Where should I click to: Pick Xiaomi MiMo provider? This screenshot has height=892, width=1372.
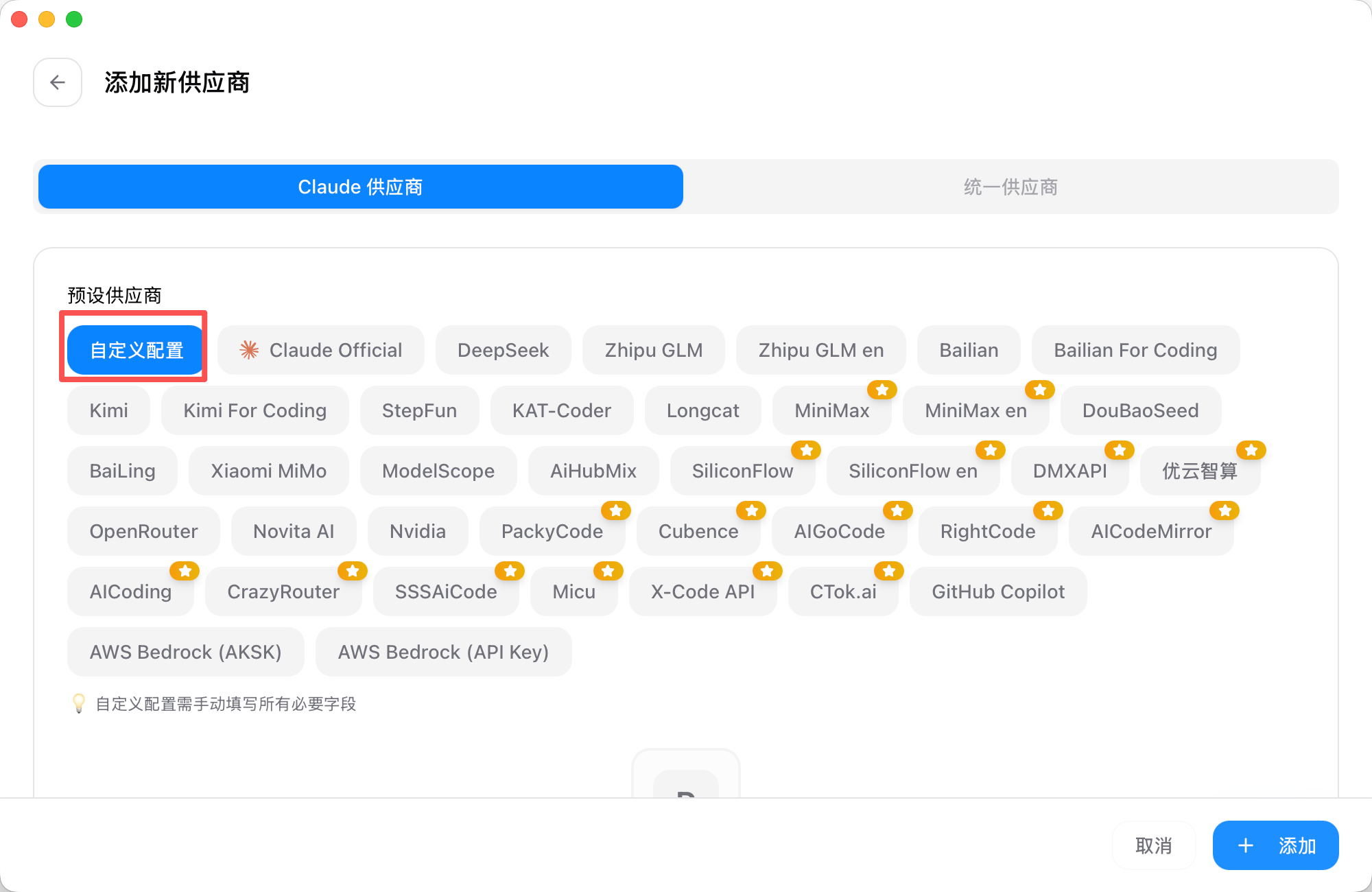tap(269, 471)
